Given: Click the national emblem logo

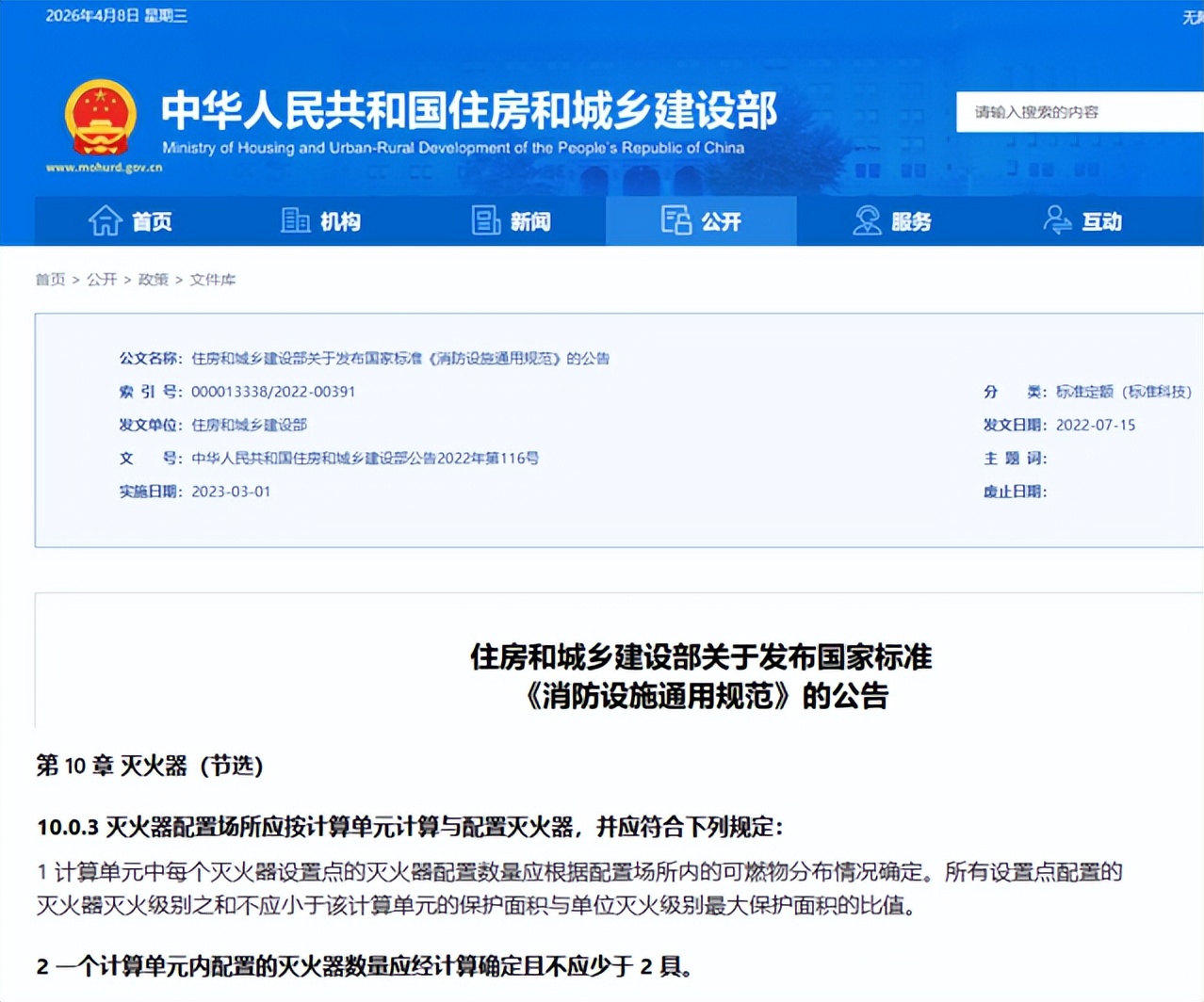Looking at the screenshot, I should (101, 119).
